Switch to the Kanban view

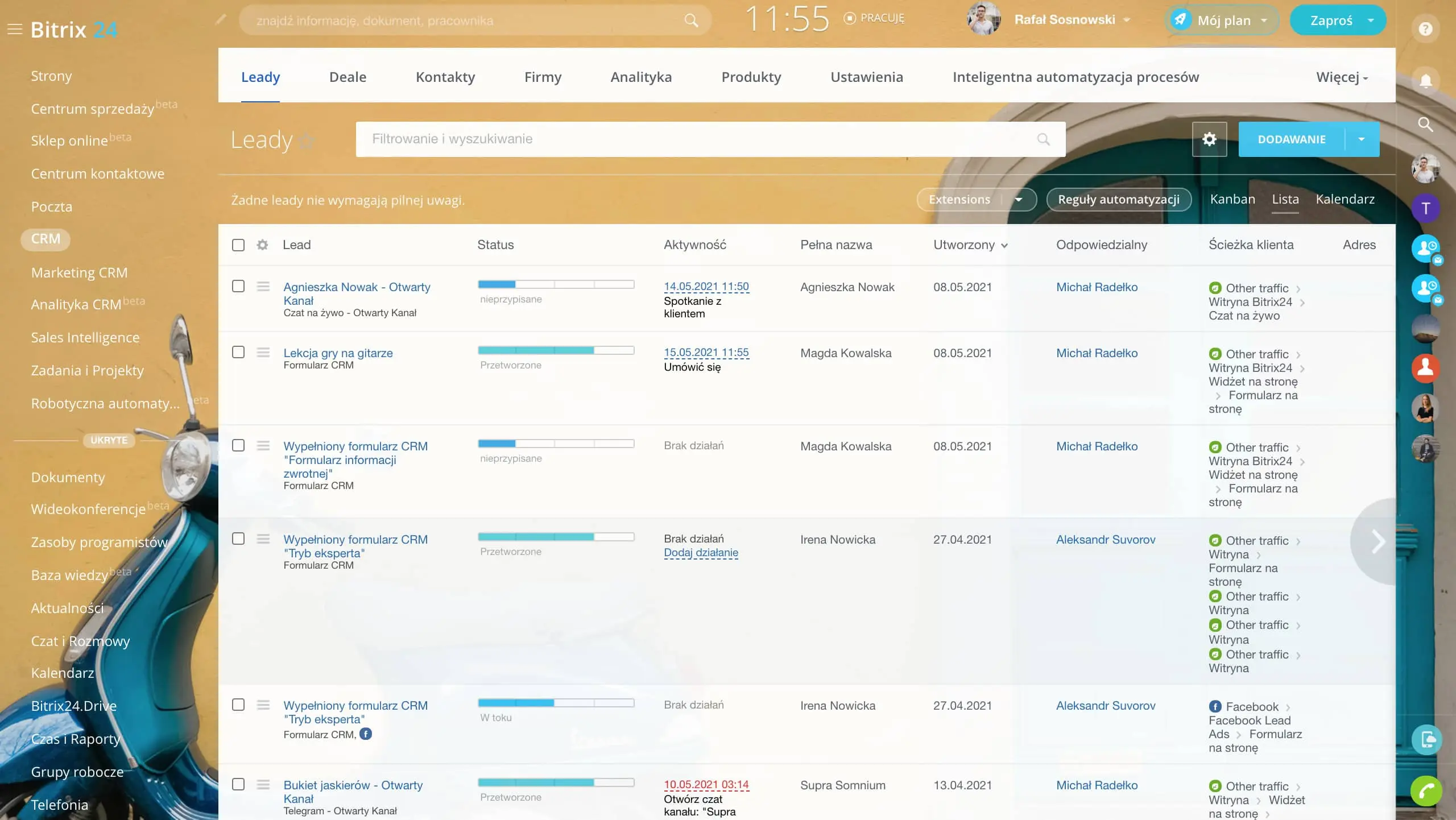coord(1232,199)
